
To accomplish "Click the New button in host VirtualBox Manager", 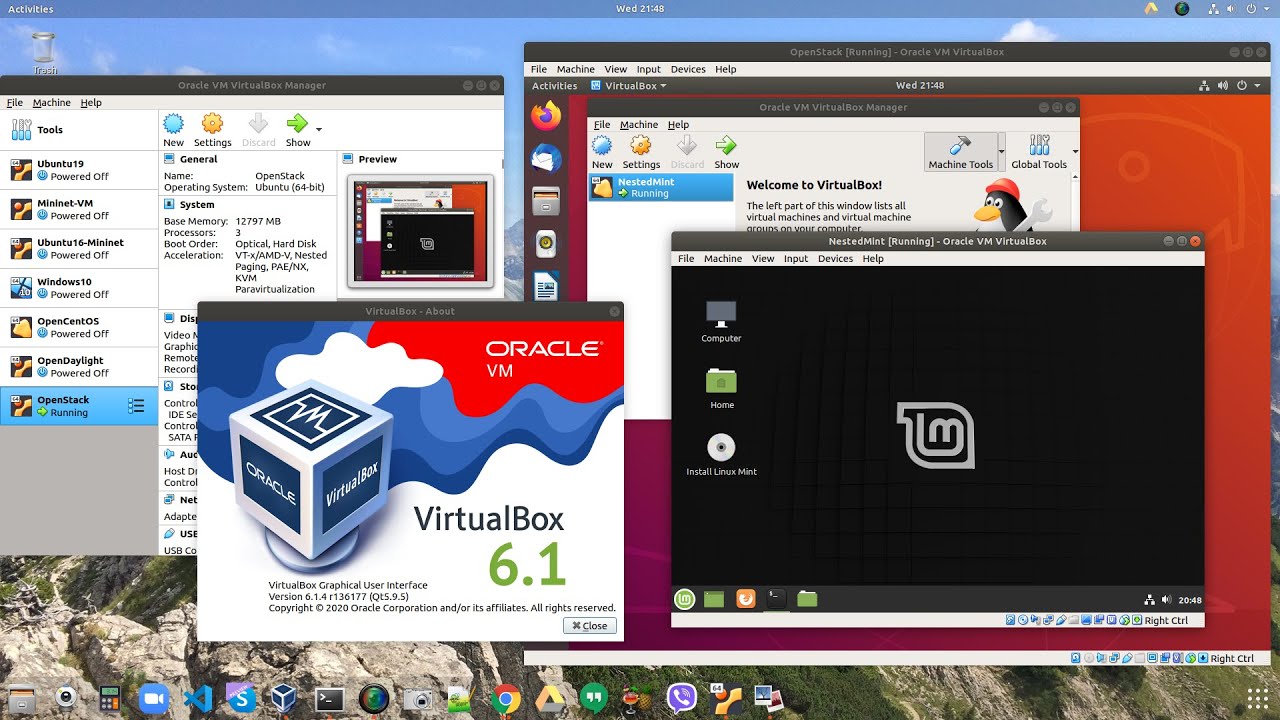I will tap(174, 130).
